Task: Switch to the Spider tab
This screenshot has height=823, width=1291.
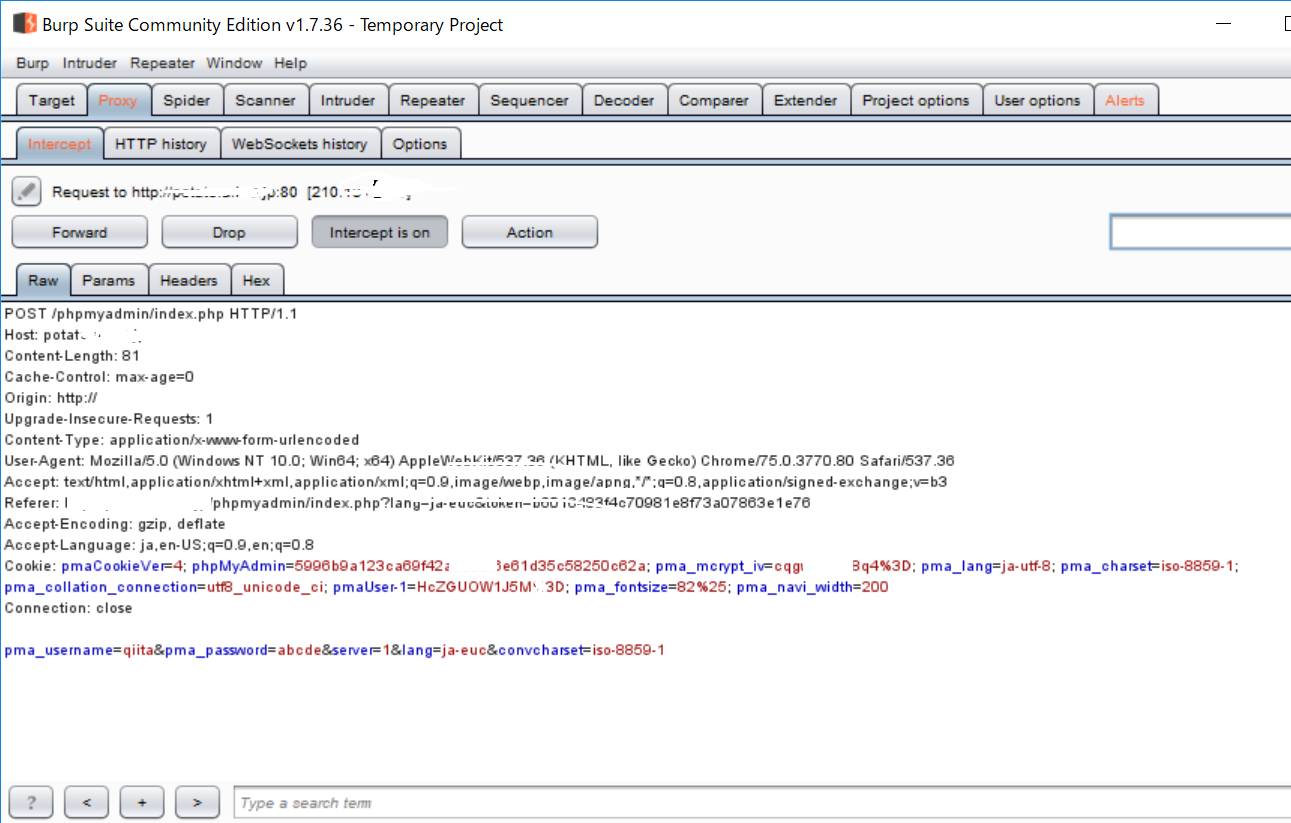Action: [x=187, y=100]
